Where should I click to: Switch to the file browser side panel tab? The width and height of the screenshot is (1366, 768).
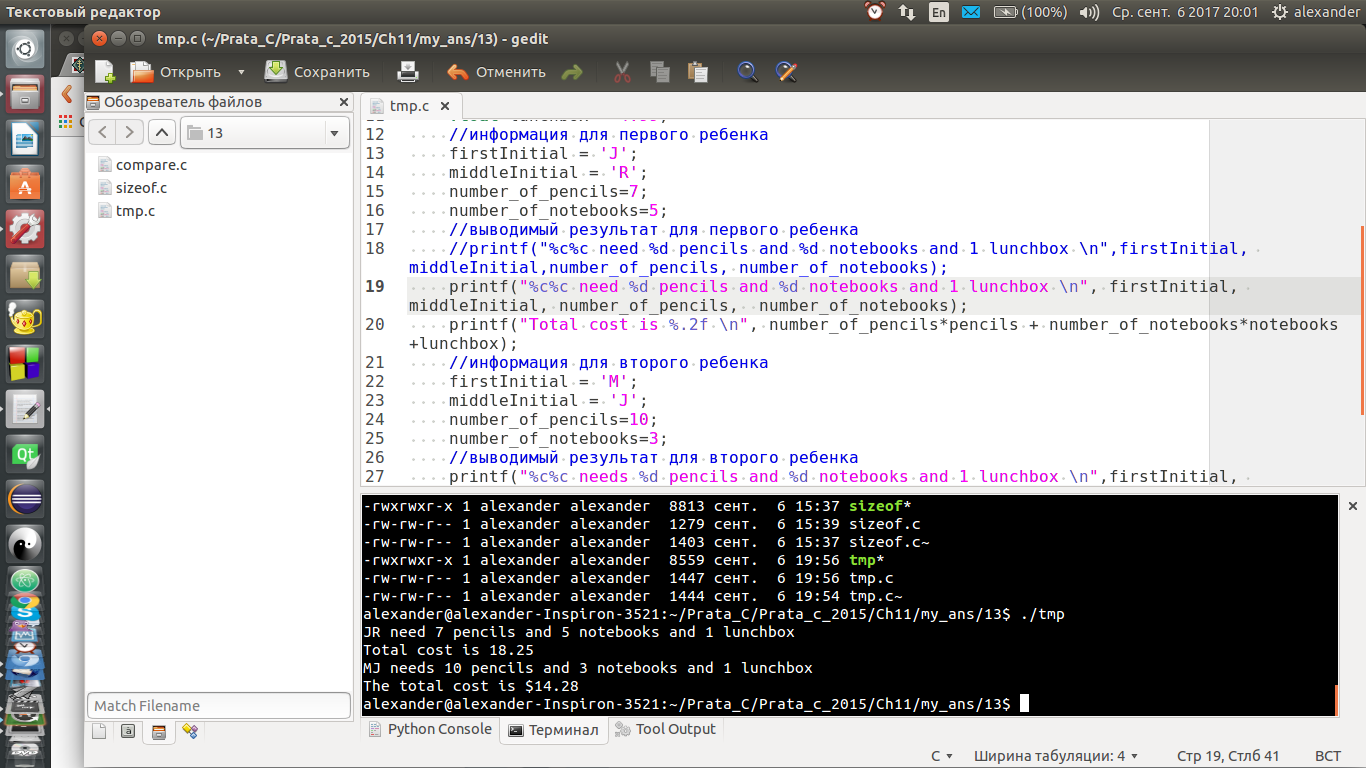point(159,732)
